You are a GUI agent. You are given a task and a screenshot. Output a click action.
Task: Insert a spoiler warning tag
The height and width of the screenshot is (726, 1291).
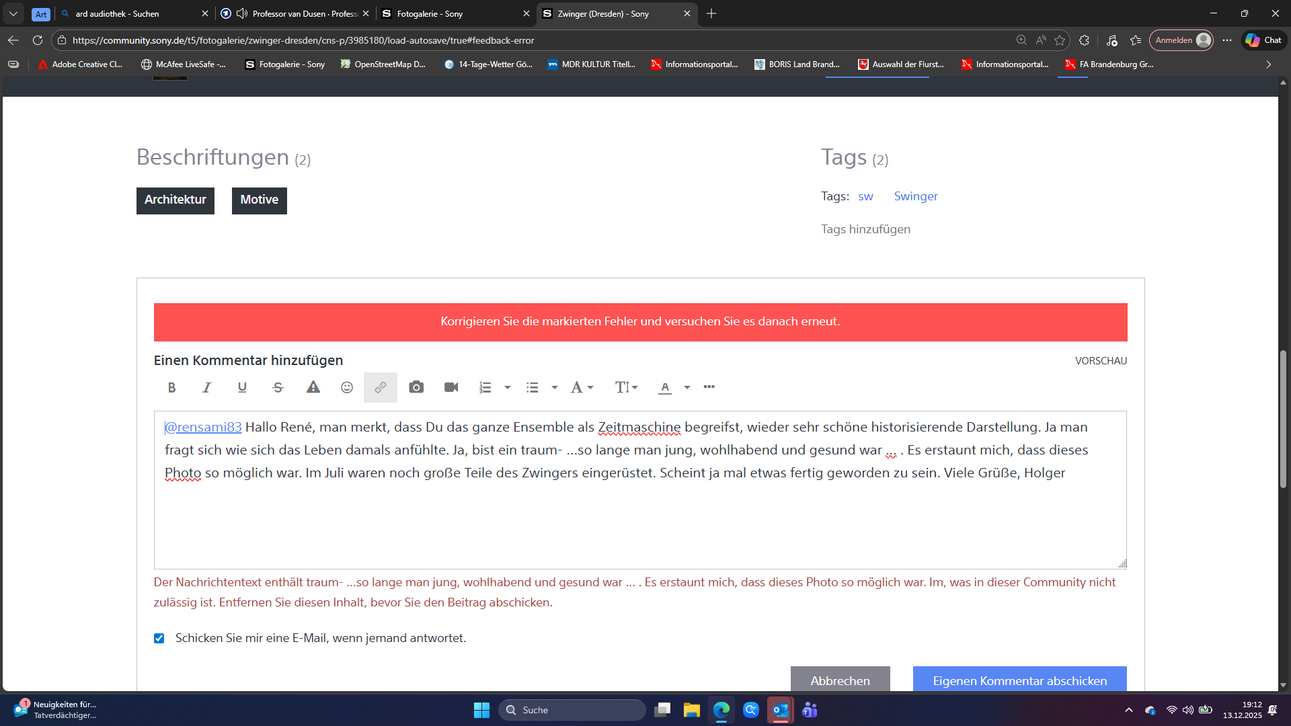[313, 388]
